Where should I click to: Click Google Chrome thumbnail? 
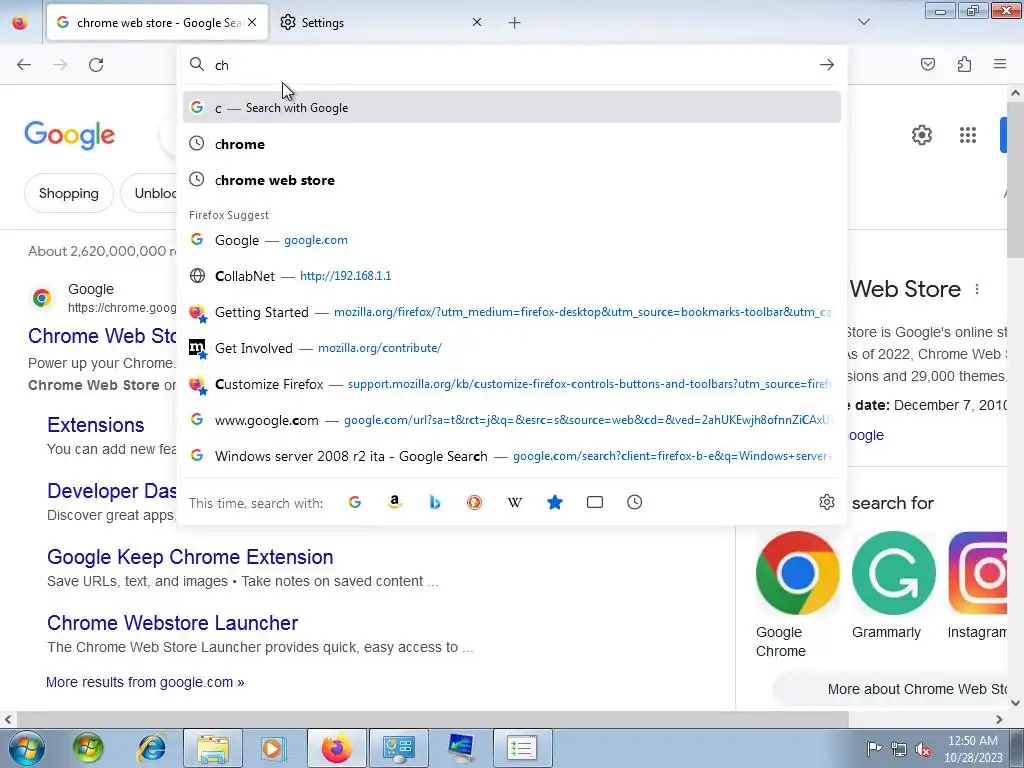tap(797, 573)
